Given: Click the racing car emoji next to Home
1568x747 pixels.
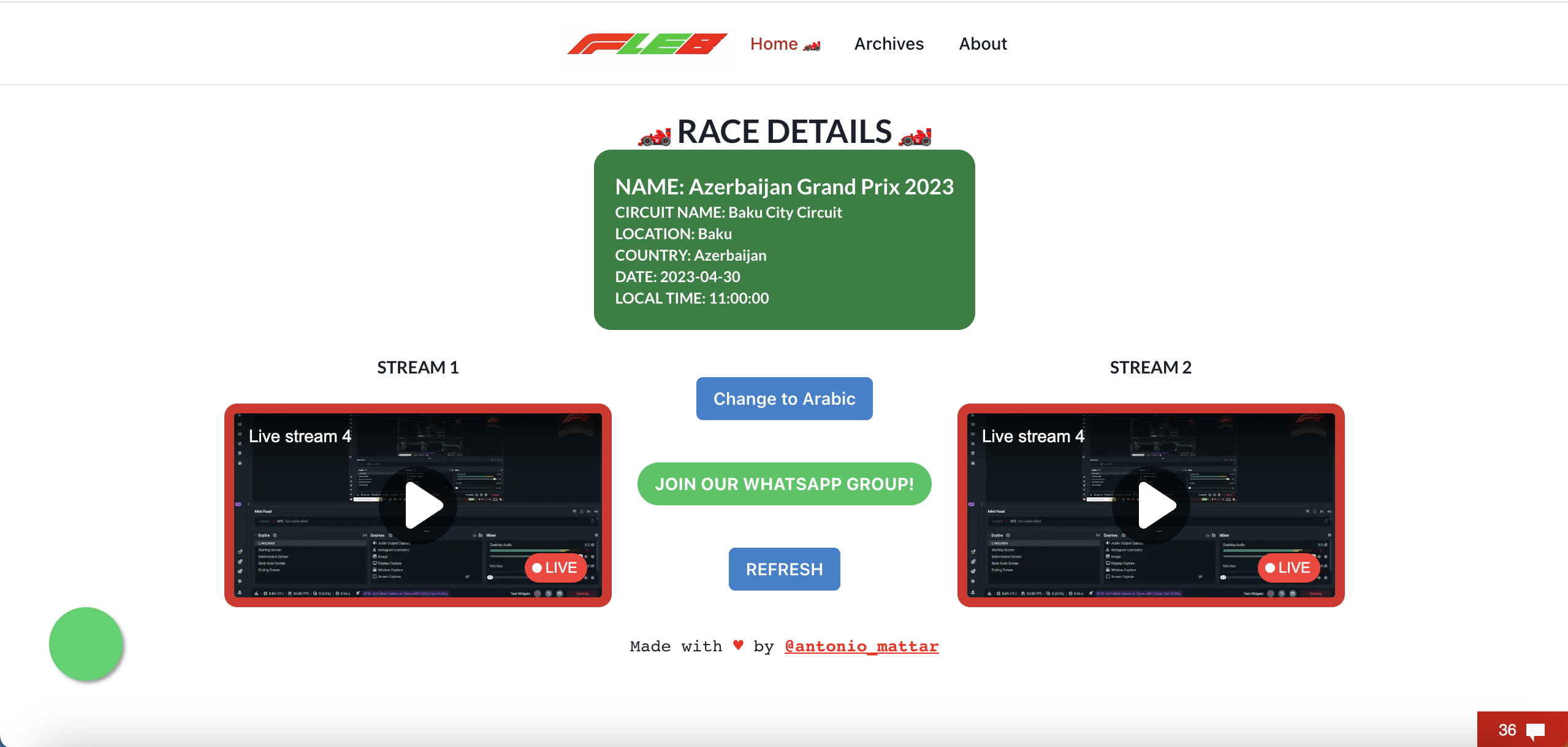Looking at the screenshot, I should tap(812, 44).
